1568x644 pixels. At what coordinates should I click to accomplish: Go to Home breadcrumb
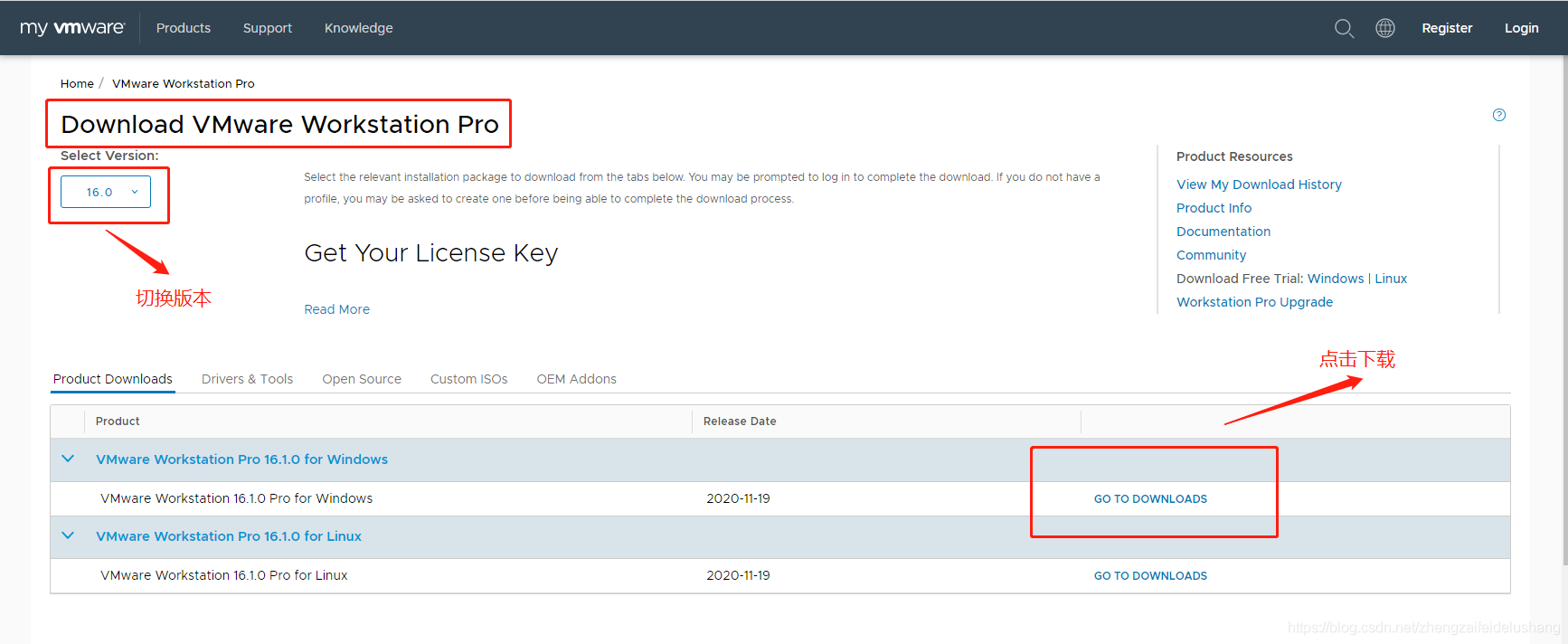click(x=77, y=83)
